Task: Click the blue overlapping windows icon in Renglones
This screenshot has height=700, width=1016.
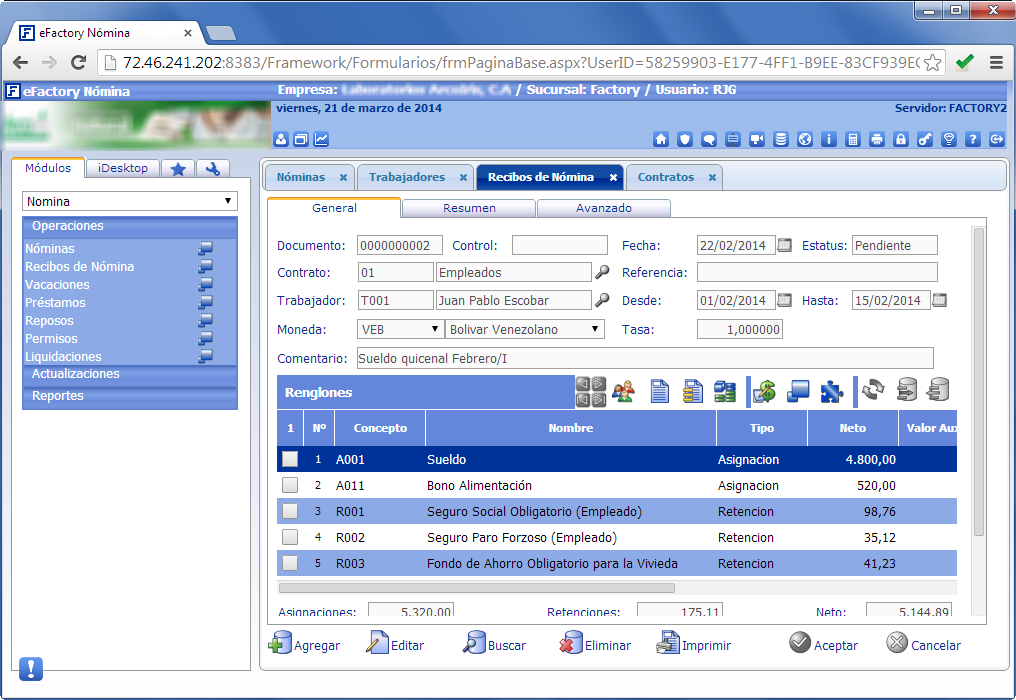Action: 798,391
